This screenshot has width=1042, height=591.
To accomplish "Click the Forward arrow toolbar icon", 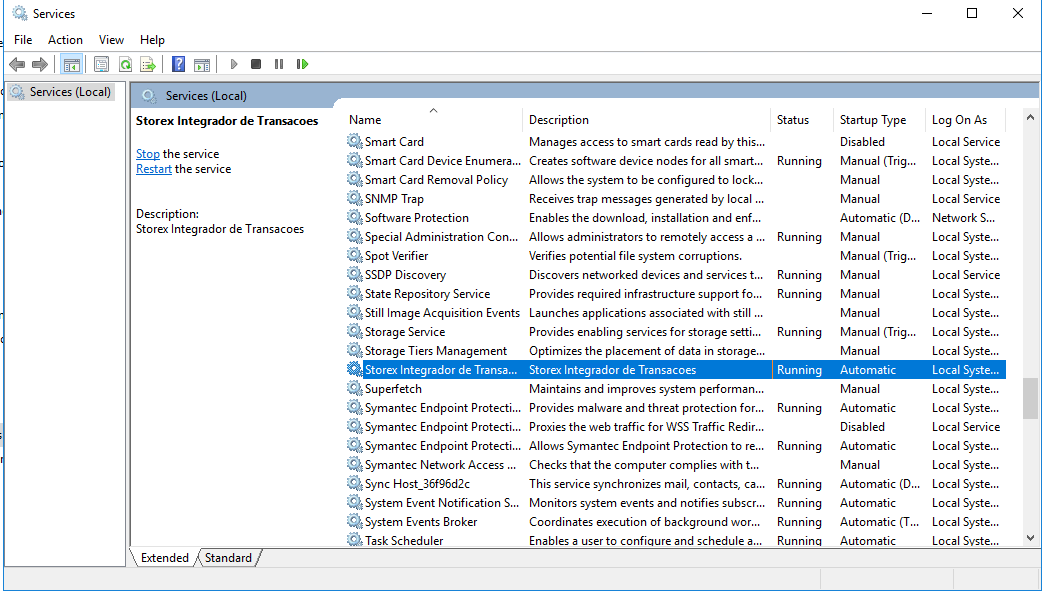I will pos(40,64).
